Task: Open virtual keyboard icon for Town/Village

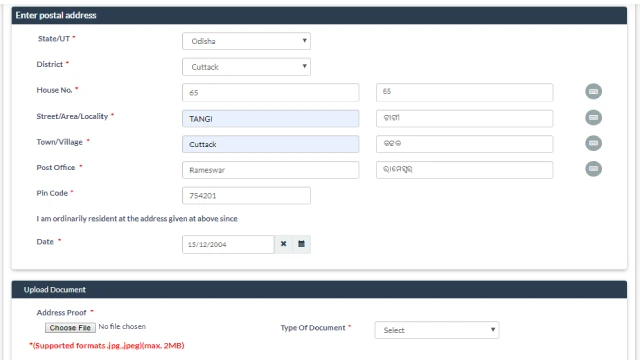Action: click(x=593, y=143)
